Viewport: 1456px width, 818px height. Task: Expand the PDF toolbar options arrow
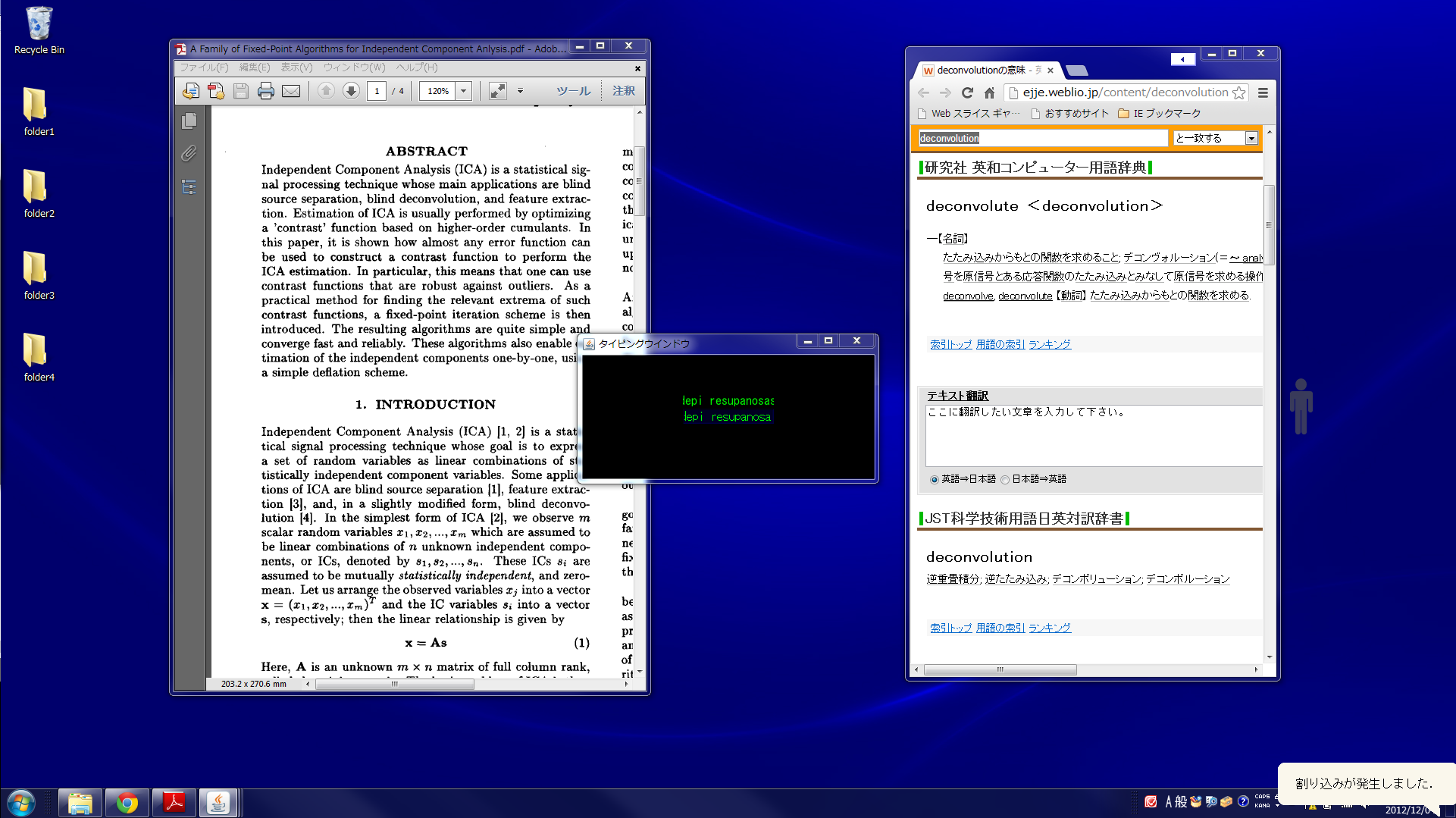pyautogui.click(x=520, y=91)
